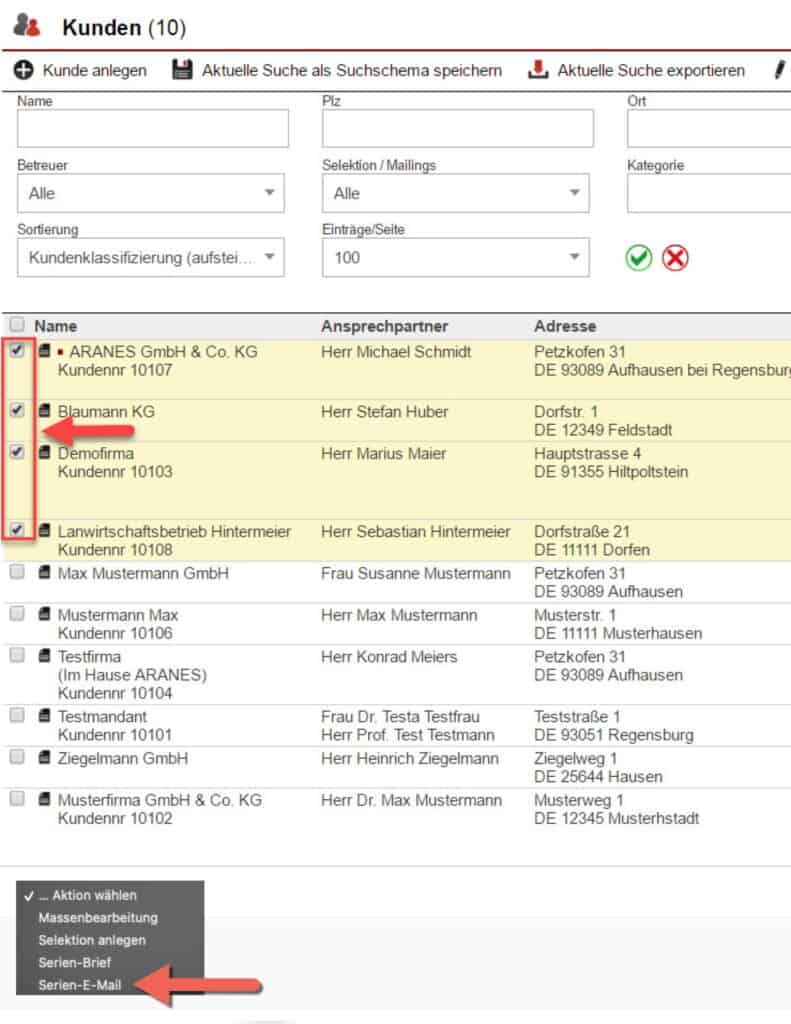Expand the Einträge/Seite dropdown

456,257
